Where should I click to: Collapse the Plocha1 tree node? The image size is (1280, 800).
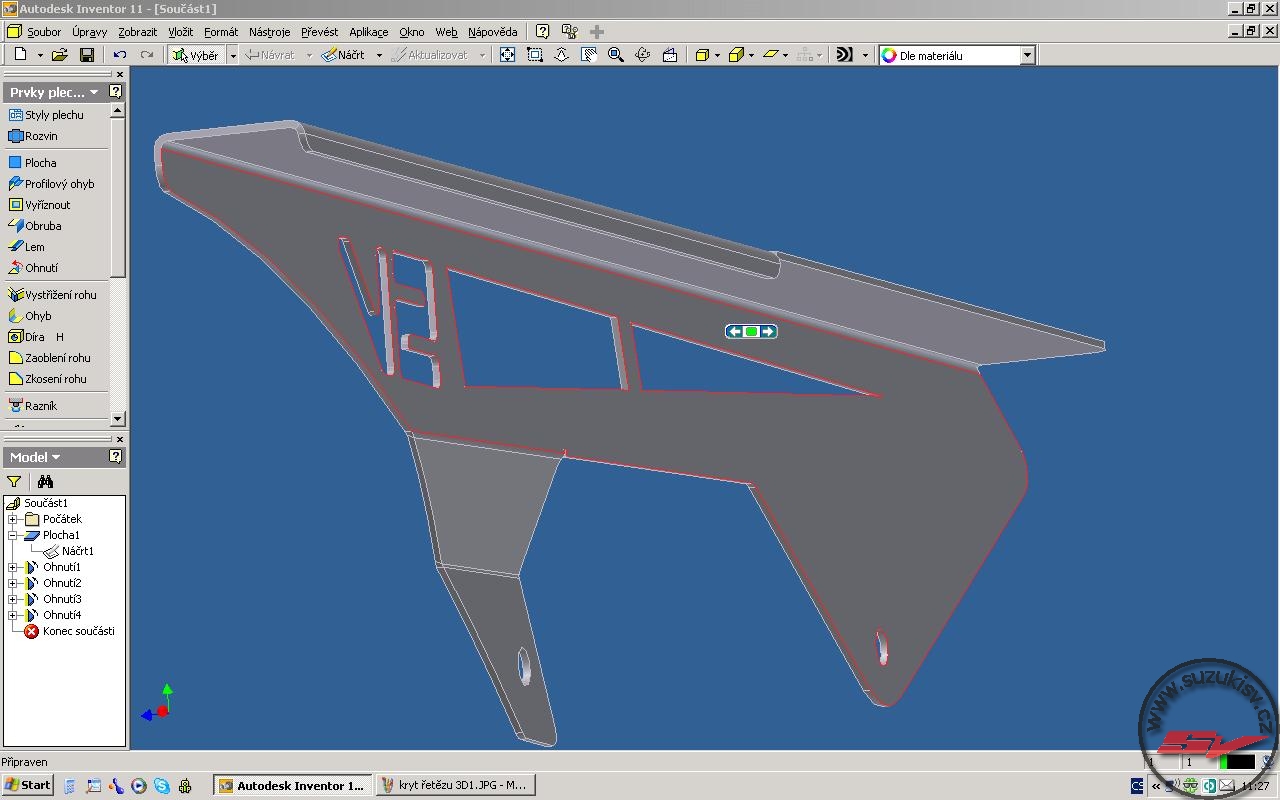click(12, 535)
